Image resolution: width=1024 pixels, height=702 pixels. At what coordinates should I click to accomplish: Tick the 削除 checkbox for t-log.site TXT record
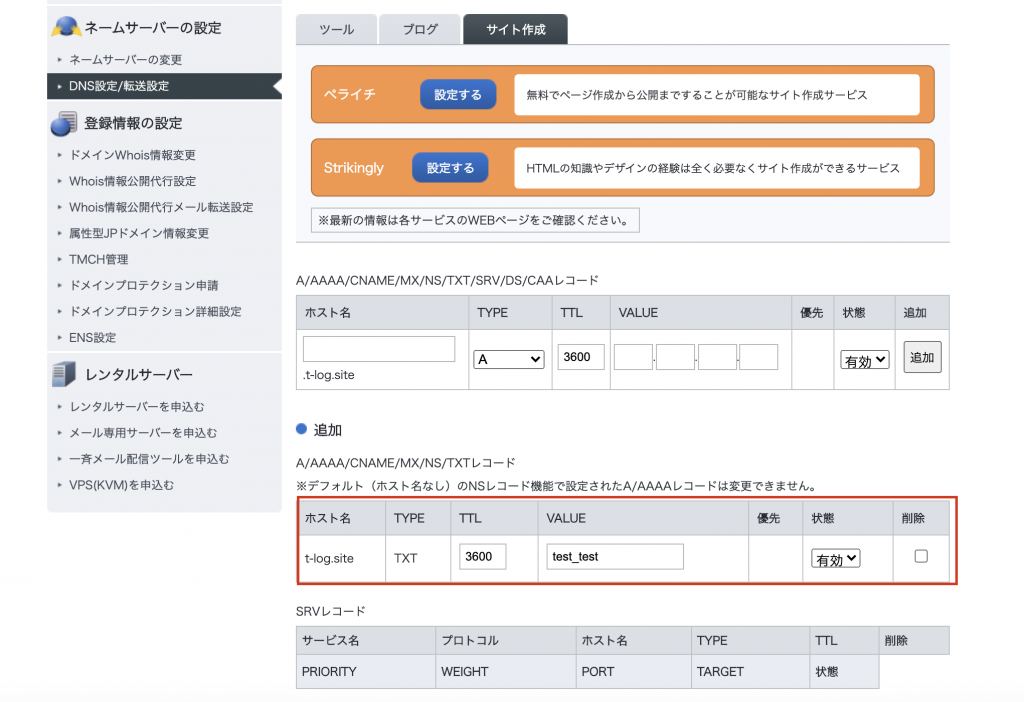click(921, 556)
